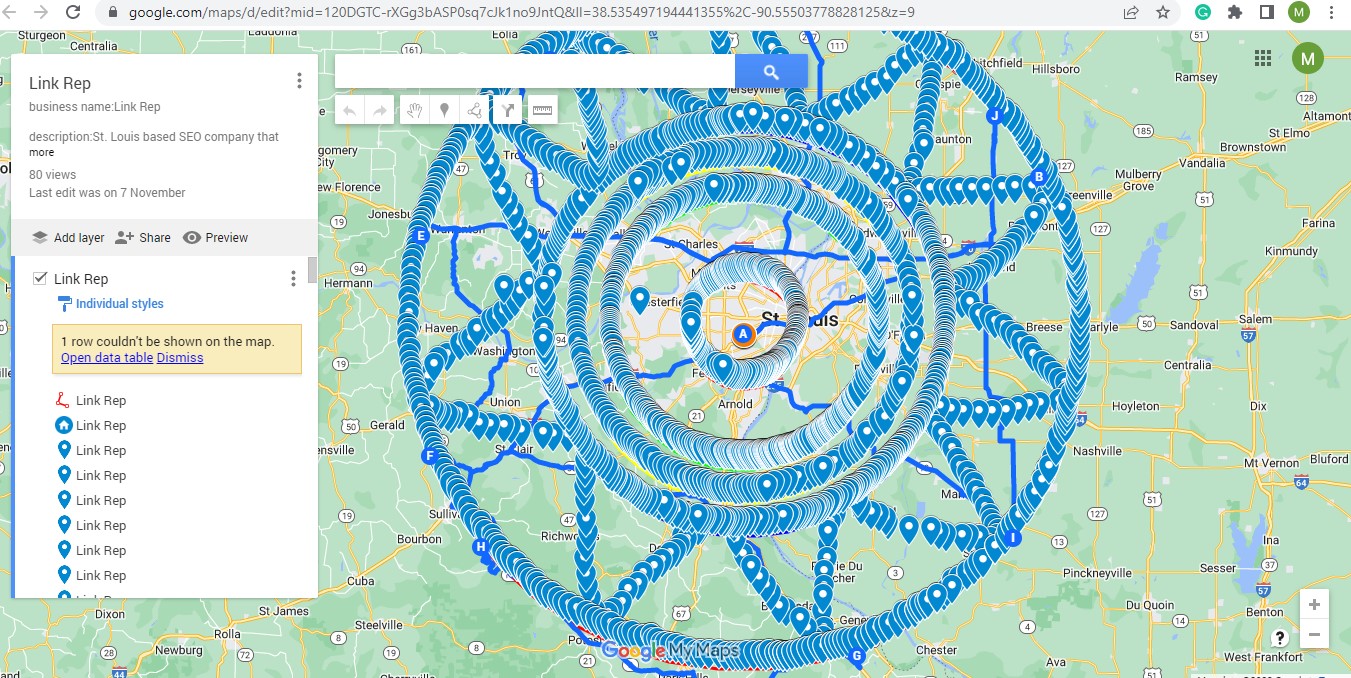Choose the hand Select items tool
Image resolution: width=1351 pixels, height=678 pixels.
415,111
